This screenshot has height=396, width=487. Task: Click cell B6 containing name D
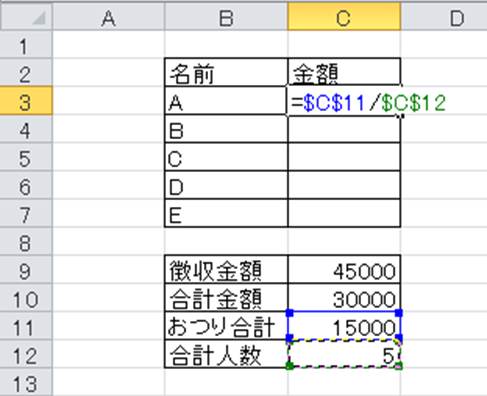pyautogui.click(x=226, y=185)
